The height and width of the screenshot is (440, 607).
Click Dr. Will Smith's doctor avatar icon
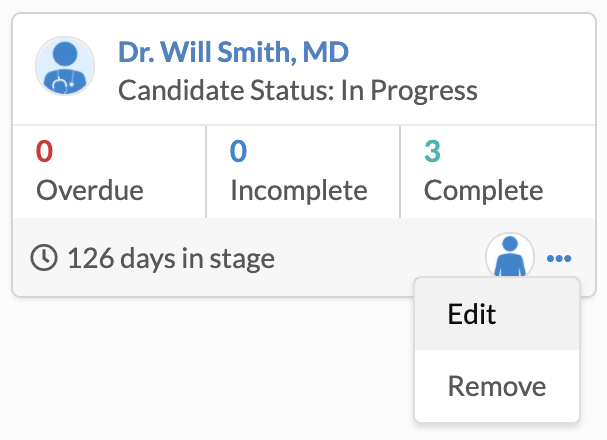click(65, 66)
